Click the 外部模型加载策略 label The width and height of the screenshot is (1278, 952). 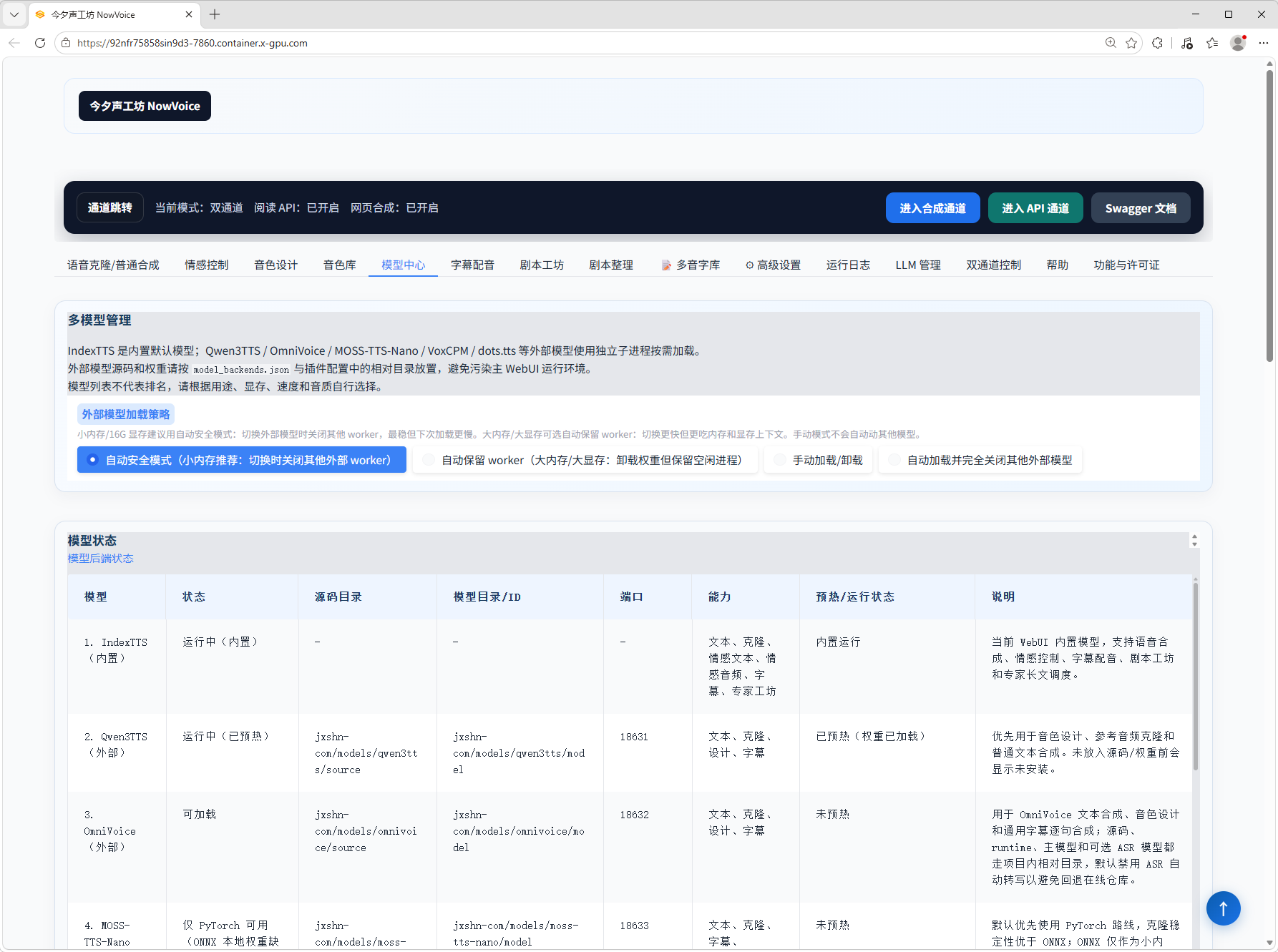coord(126,414)
